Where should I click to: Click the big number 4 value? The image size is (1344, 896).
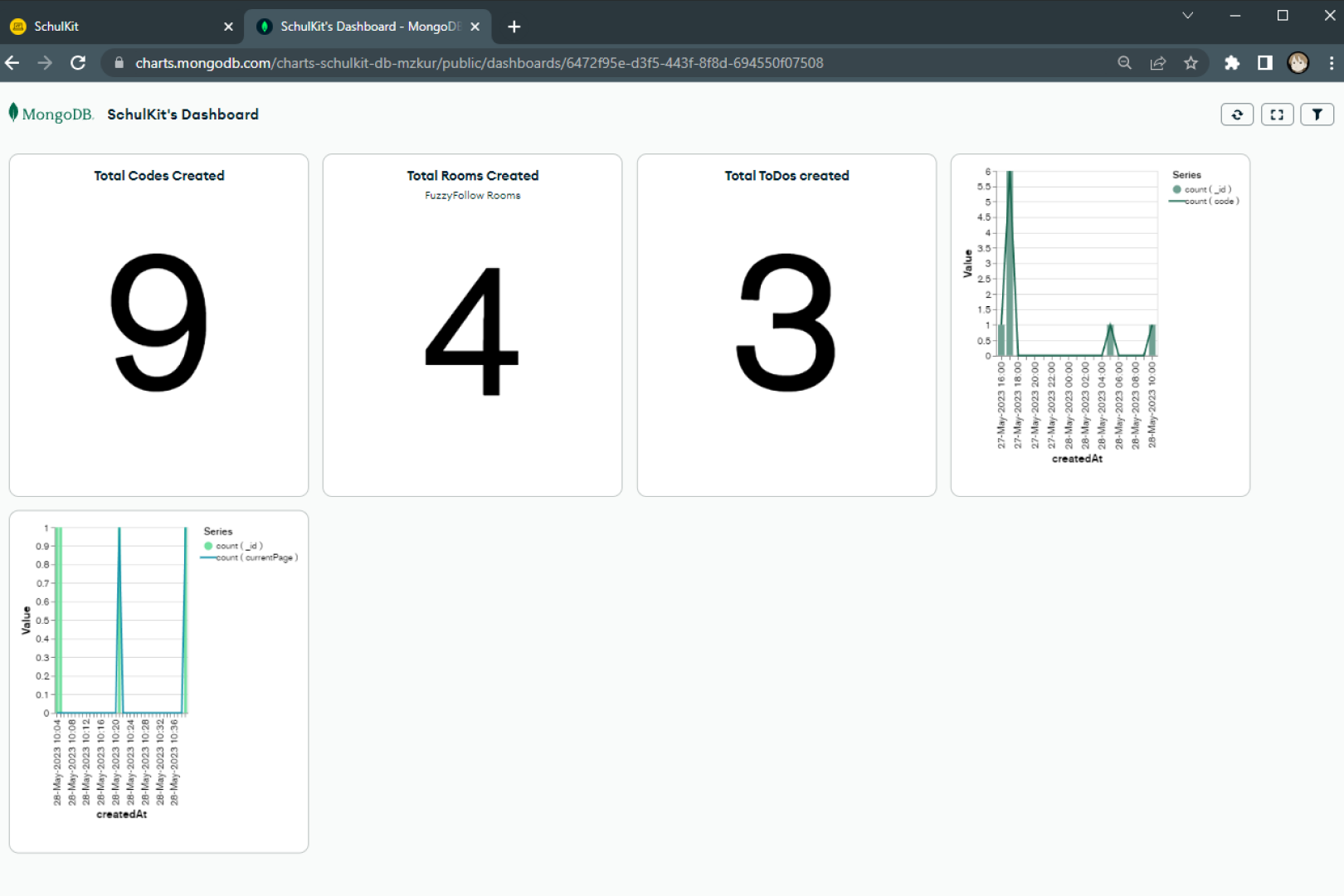click(x=472, y=331)
